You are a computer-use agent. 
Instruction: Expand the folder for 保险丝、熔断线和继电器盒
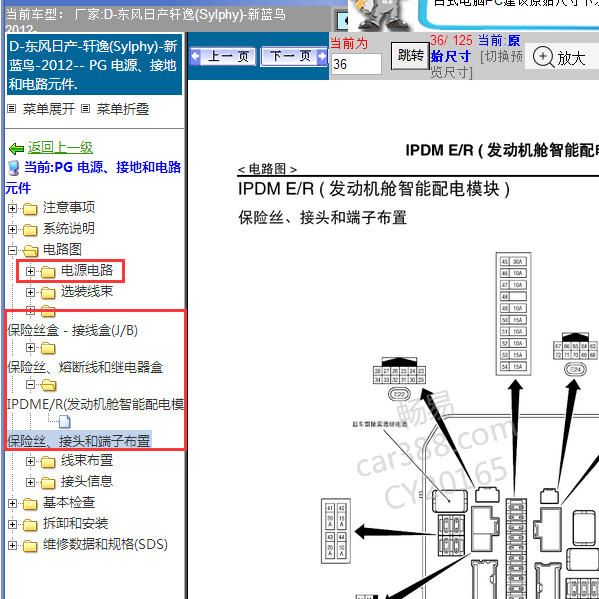31,348
